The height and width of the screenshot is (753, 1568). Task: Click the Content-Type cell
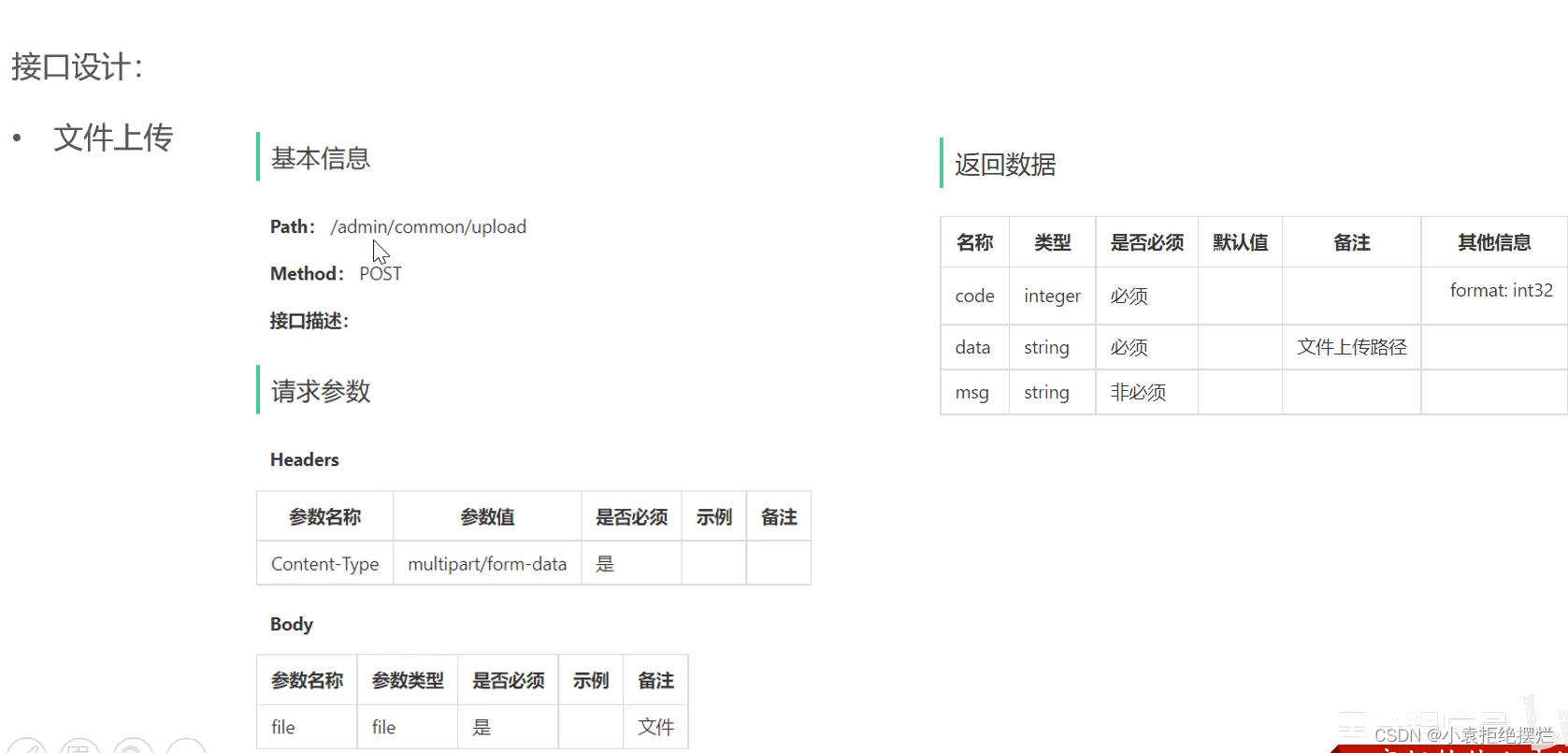pos(325,564)
